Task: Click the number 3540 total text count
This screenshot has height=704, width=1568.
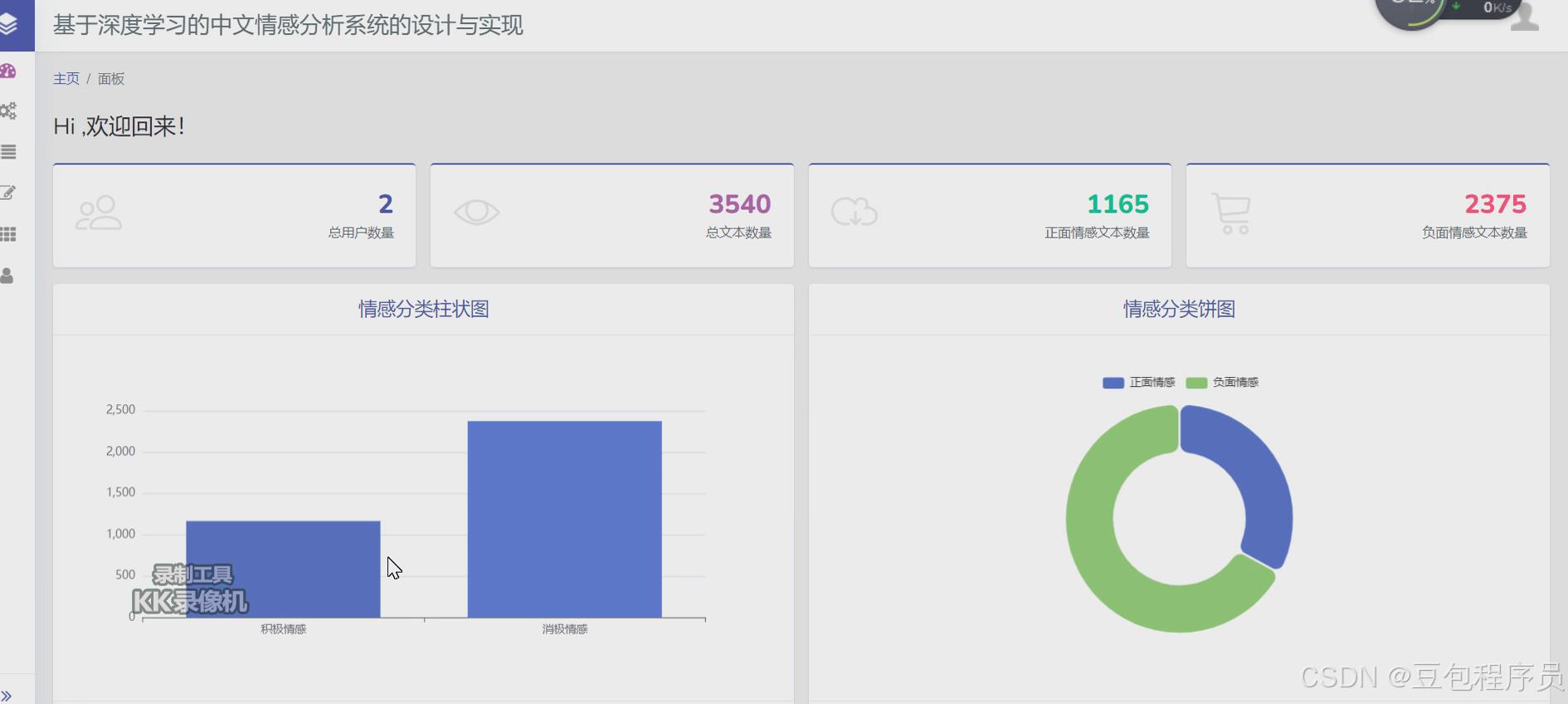Action: tap(739, 204)
